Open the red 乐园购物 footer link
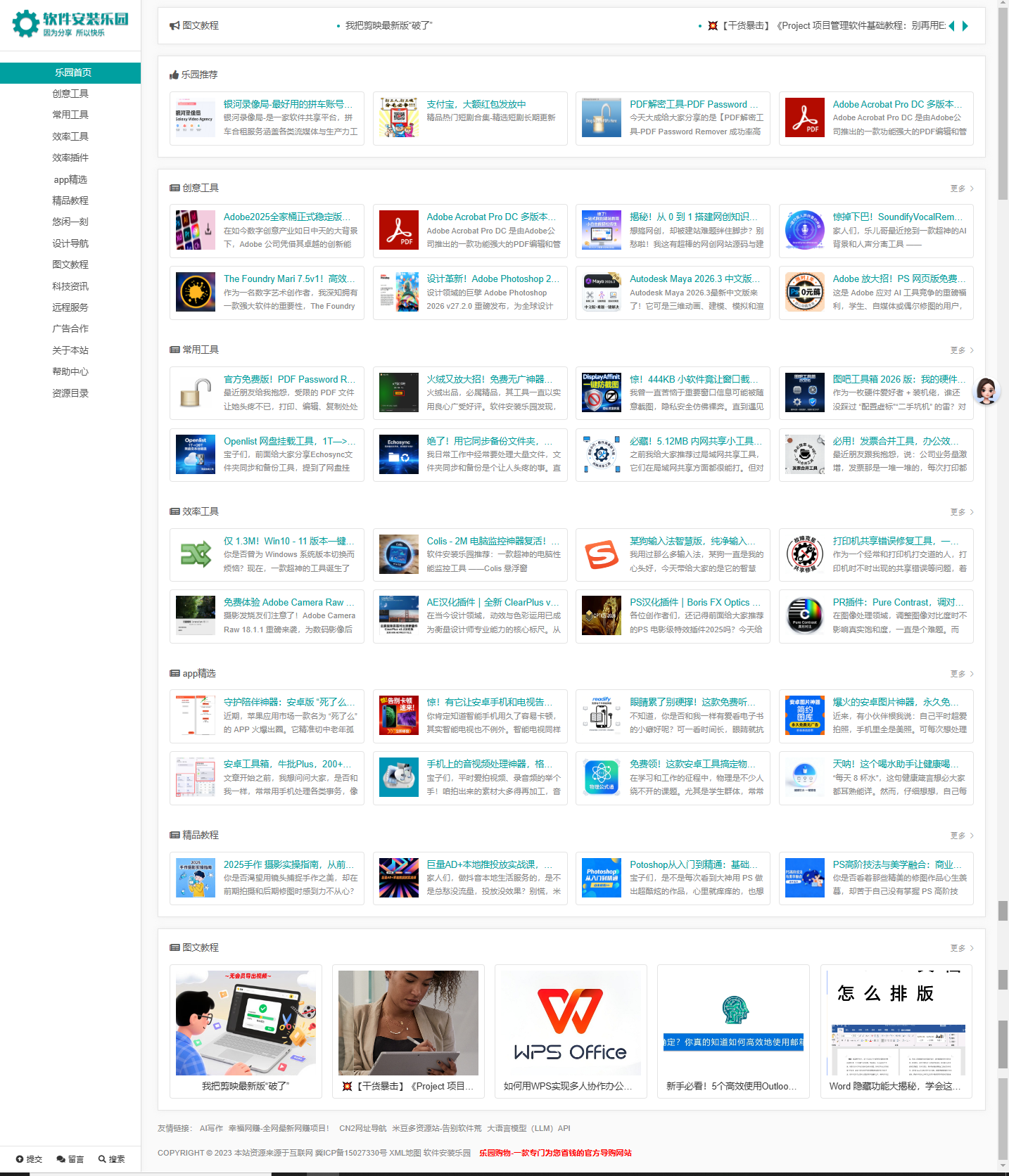 pos(555,1153)
